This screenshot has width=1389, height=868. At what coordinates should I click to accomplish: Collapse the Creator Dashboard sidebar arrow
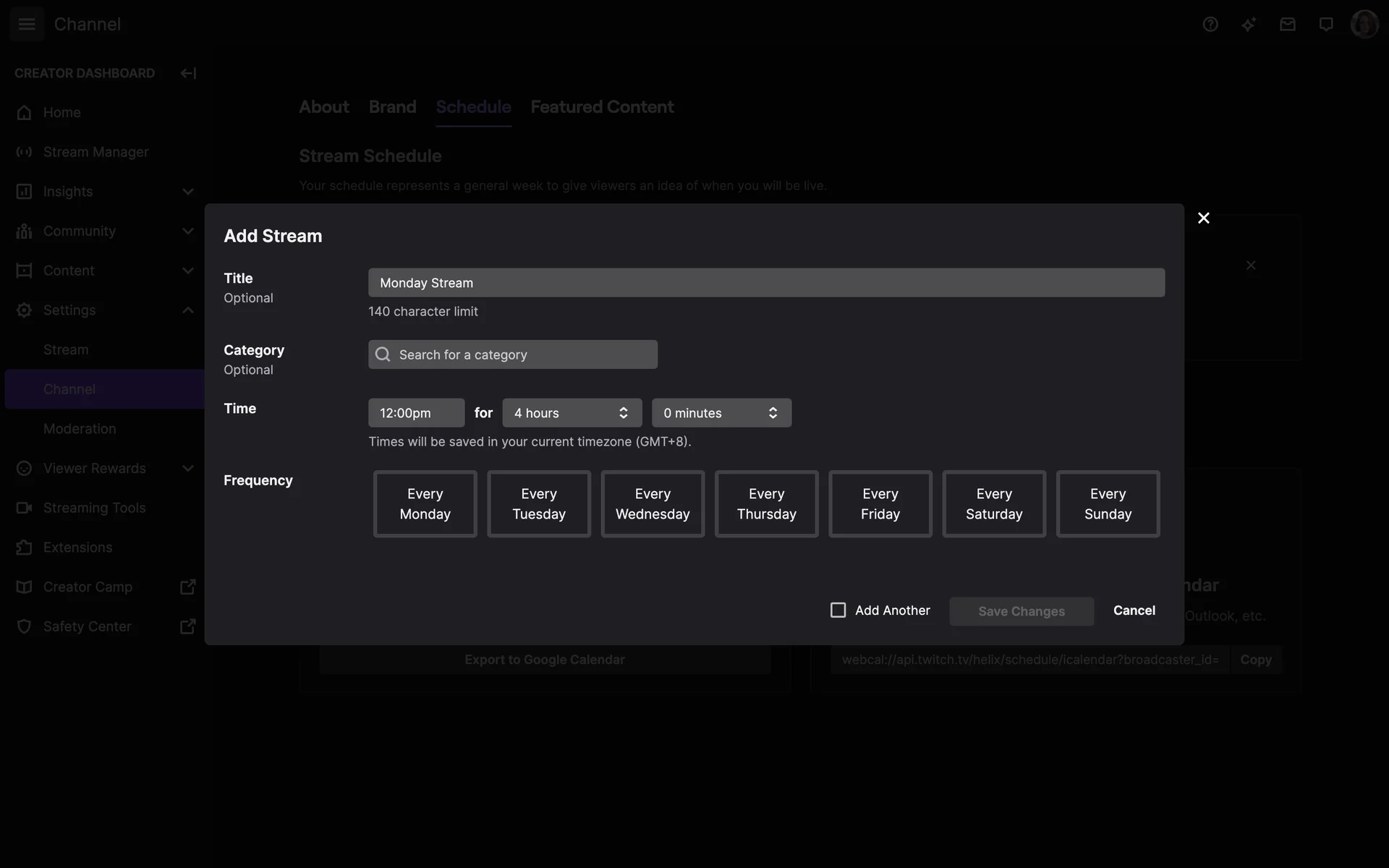188,73
